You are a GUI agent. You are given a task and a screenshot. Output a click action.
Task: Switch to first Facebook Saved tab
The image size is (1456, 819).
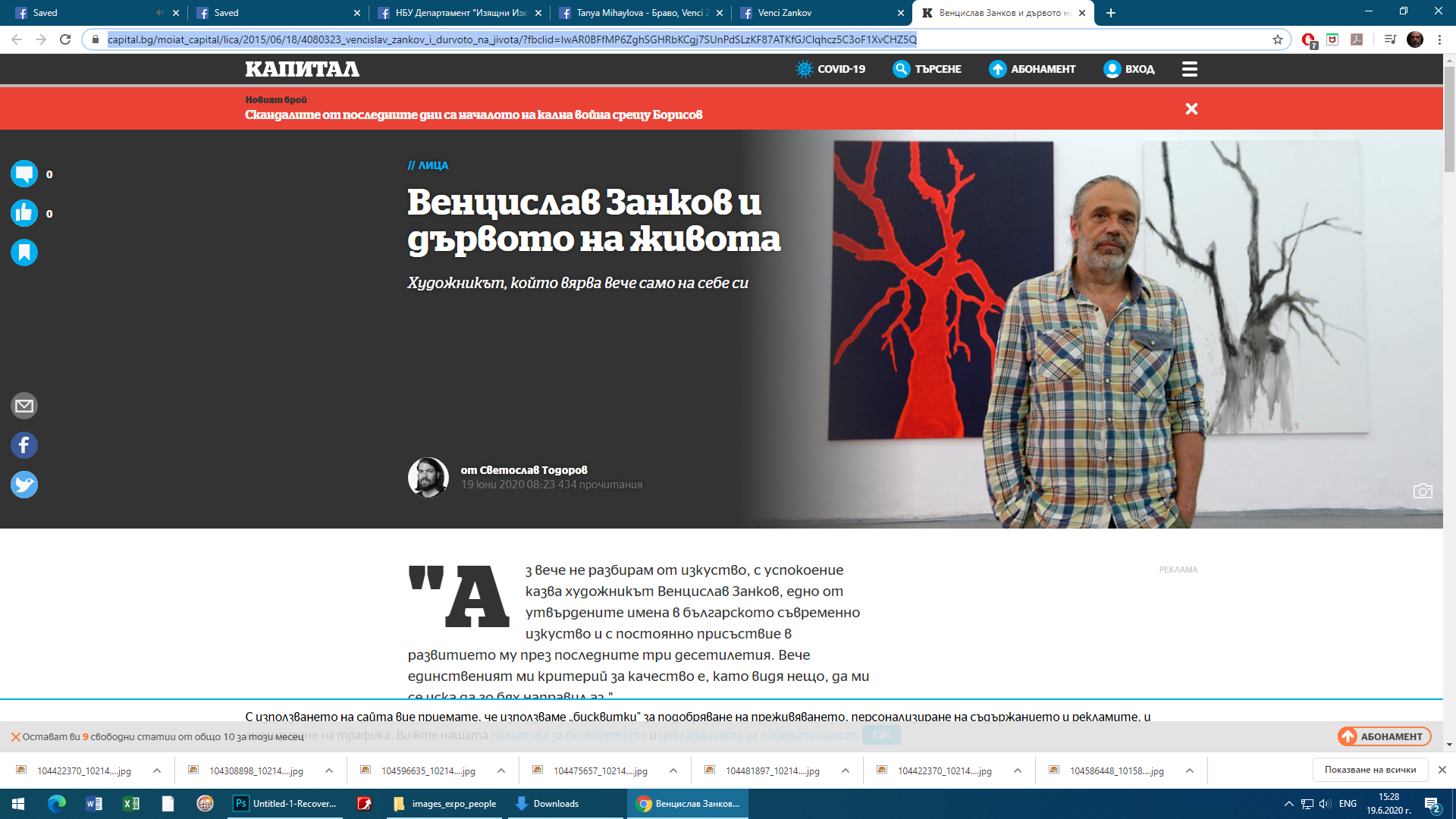(93, 13)
